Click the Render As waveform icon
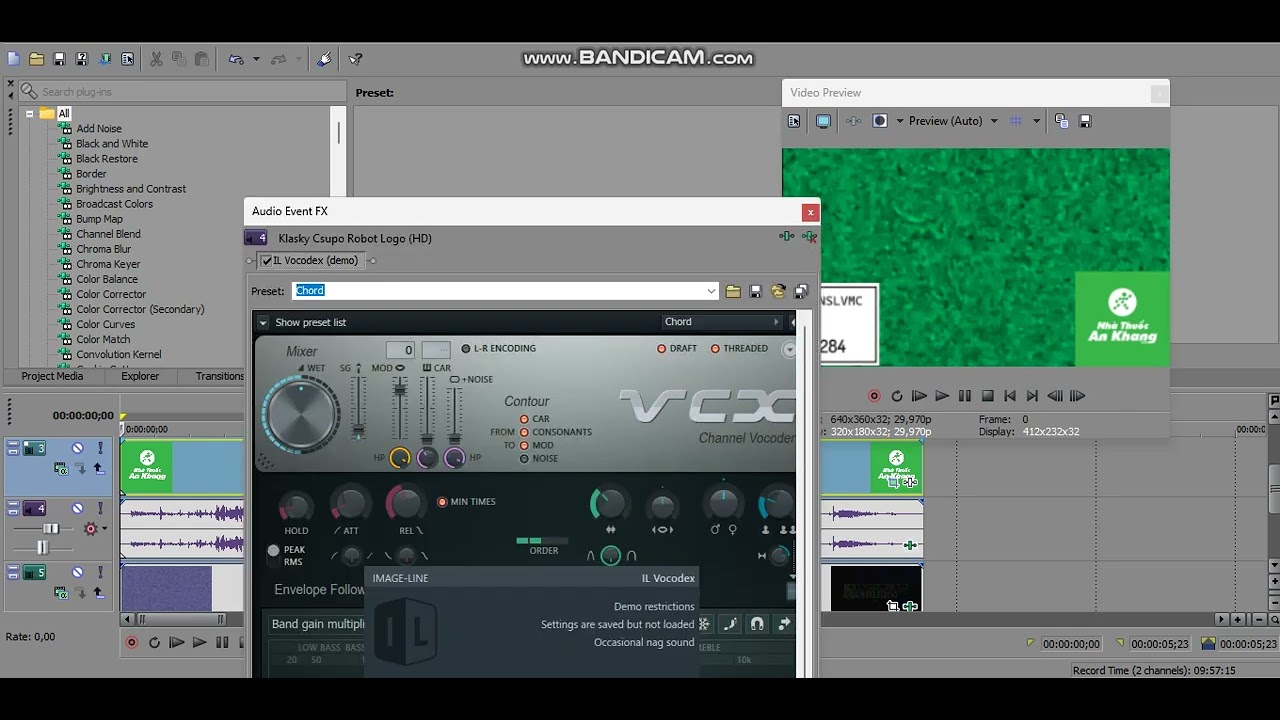1280x720 pixels. [x=105, y=59]
